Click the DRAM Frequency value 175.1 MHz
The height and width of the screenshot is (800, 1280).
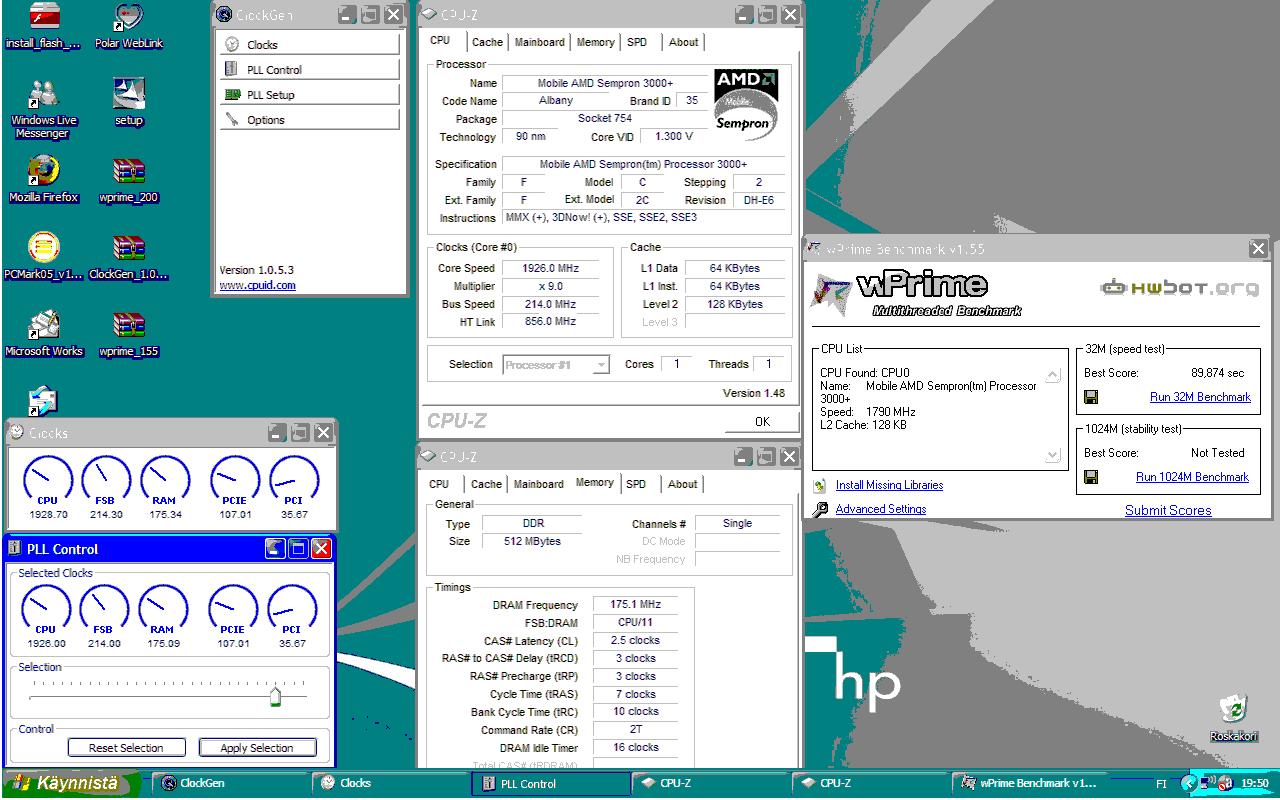pos(635,605)
